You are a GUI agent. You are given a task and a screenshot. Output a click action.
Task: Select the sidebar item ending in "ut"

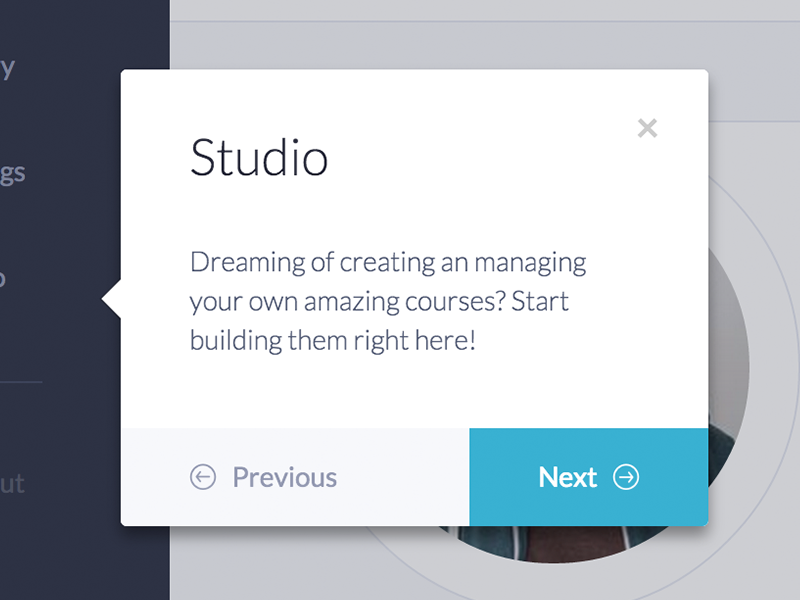click(x=12, y=485)
